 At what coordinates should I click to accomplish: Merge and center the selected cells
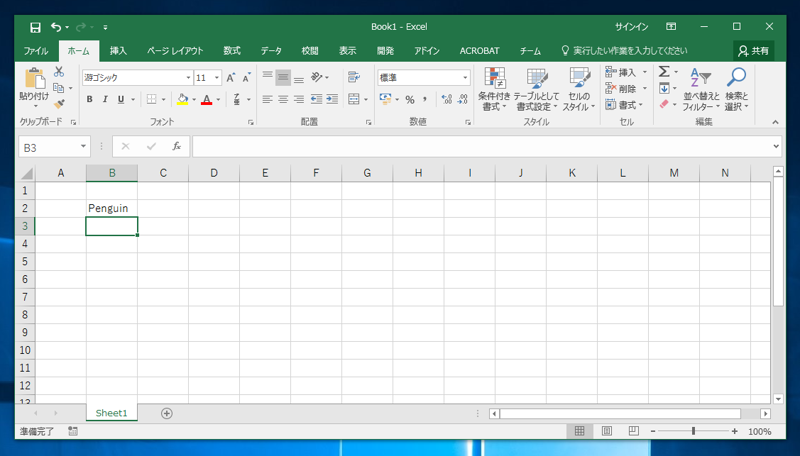[x=354, y=99]
